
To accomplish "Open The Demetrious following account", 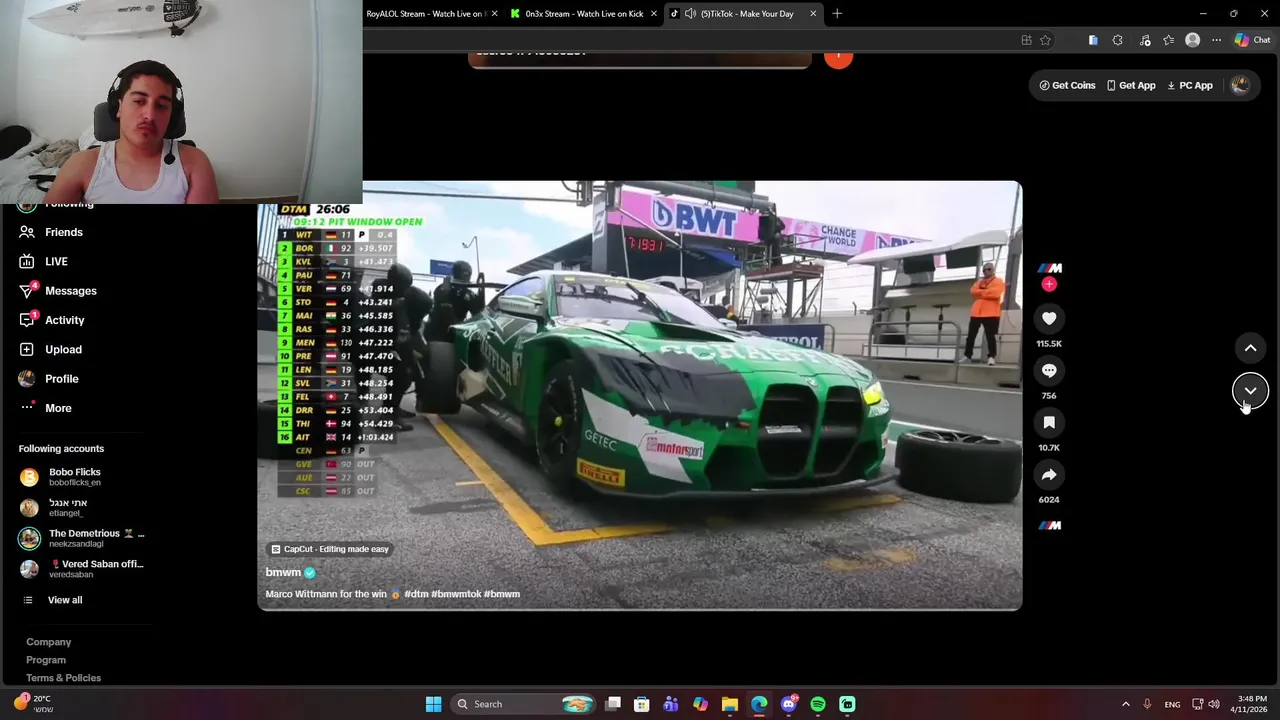I will pyautogui.click(x=82, y=538).
